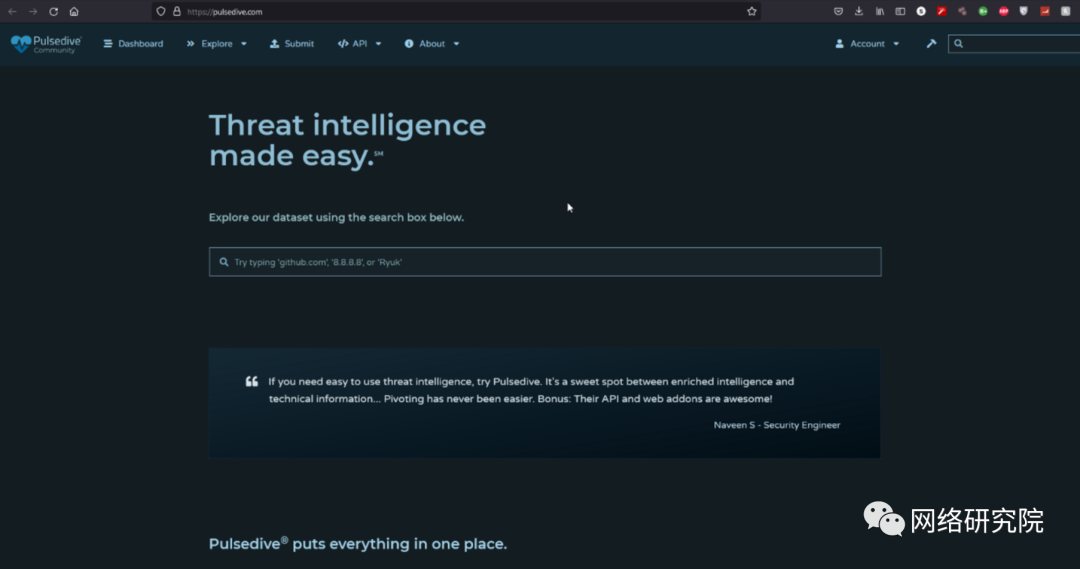Open the Account menu
The height and width of the screenshot is (569, 1080).
[x=867, y=43]
